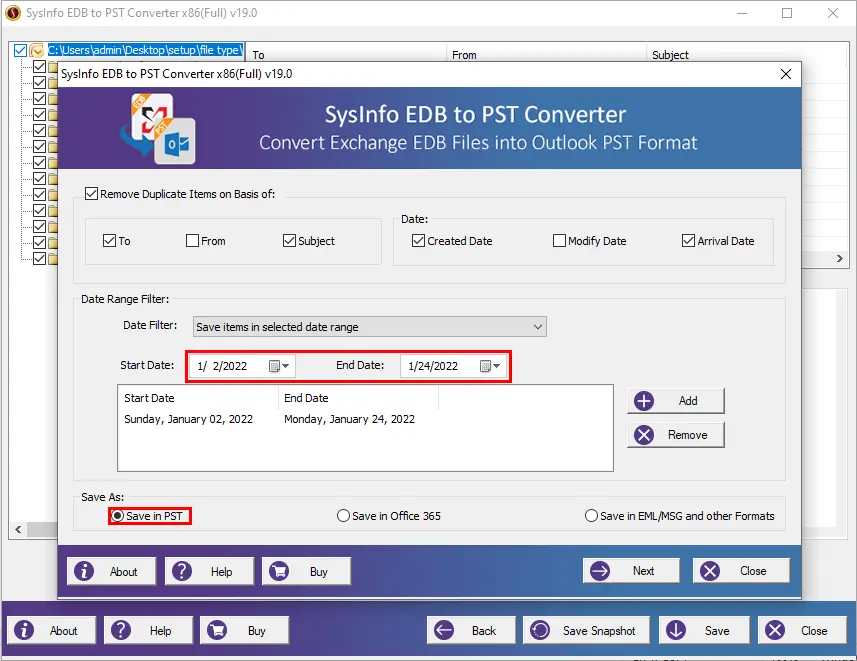Click the Add date range button

point(676,401)
